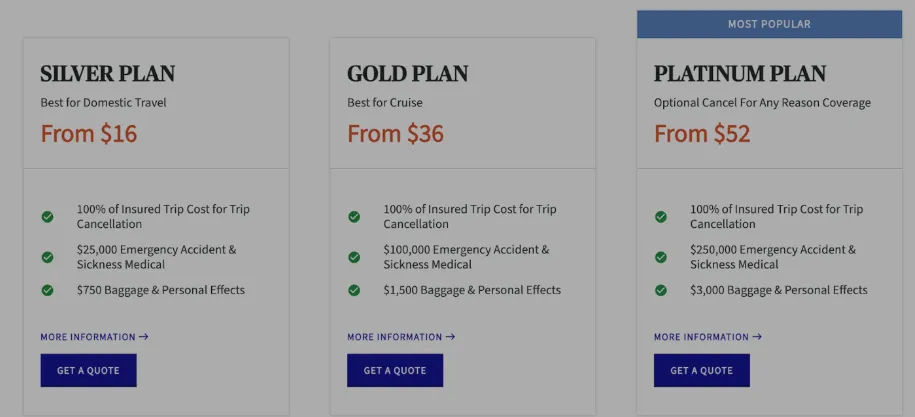Click Platinum Plan trip cancellation checkmark icon
Viewport: 915px width, 417px height.
click(661, 217)
